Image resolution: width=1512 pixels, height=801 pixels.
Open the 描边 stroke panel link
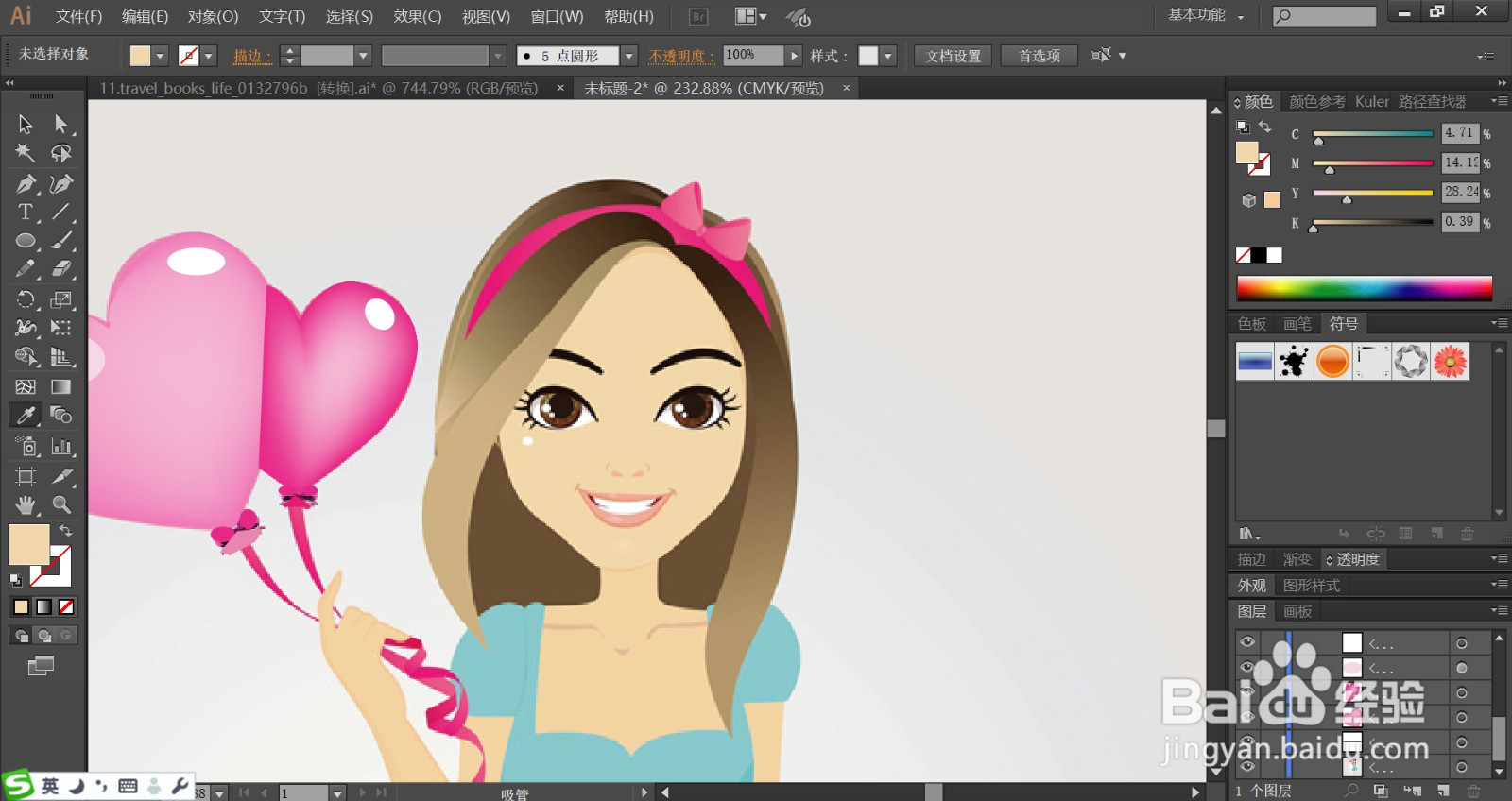pos(252,56)
